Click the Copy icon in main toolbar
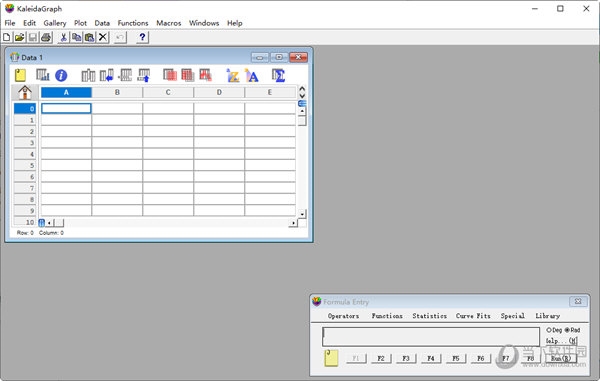Image resolution: width=600 pixels, height=381 pixels. tap(77, 37)
